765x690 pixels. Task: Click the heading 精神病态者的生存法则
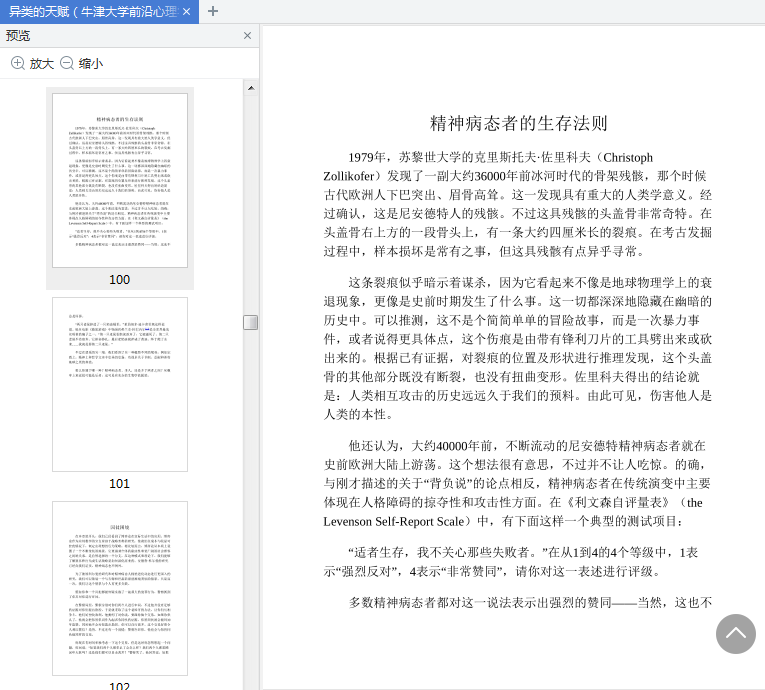pyautogui.click(x=519, y=123)
